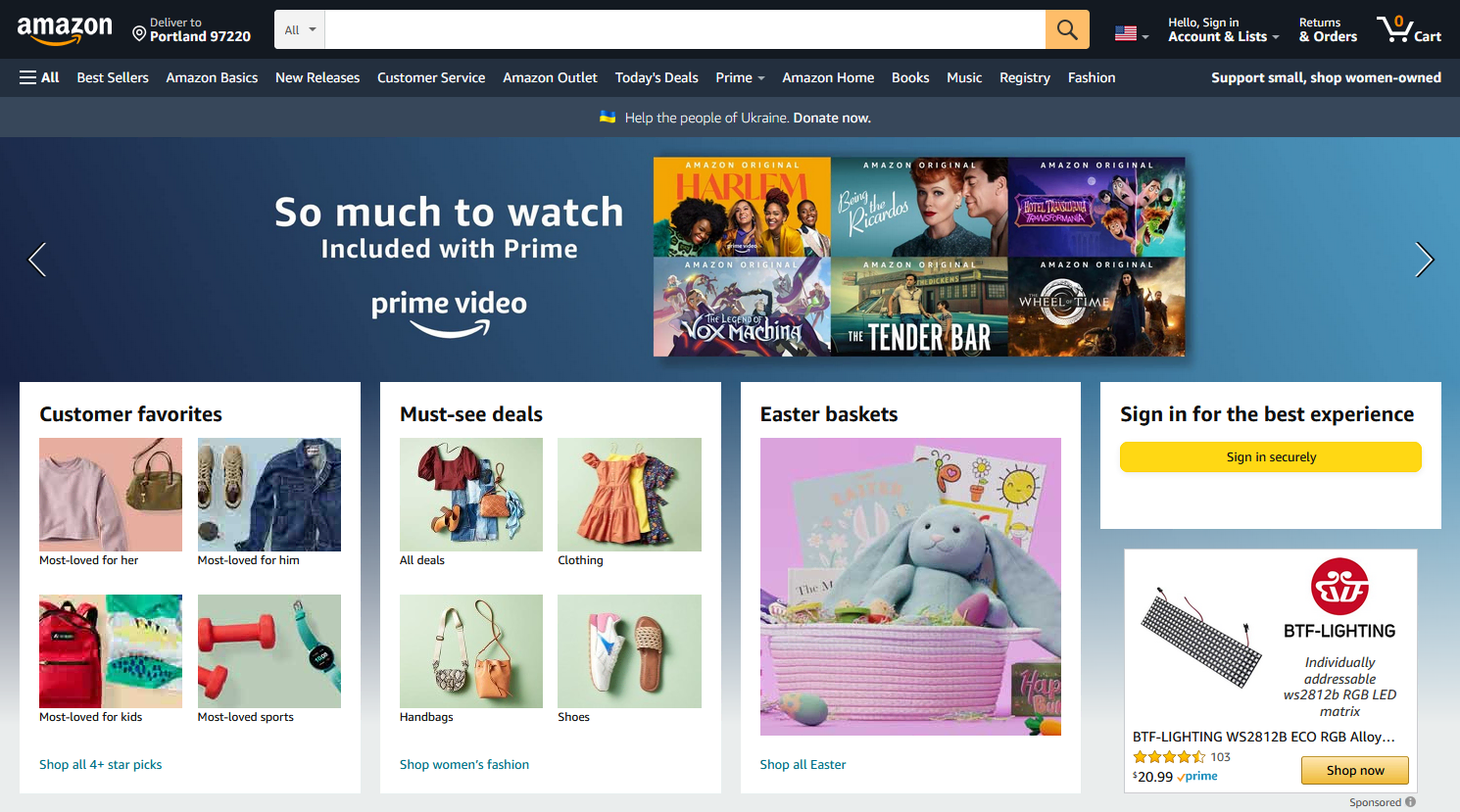Open the Music section
Screen dimensions: 1460x812
964,77
